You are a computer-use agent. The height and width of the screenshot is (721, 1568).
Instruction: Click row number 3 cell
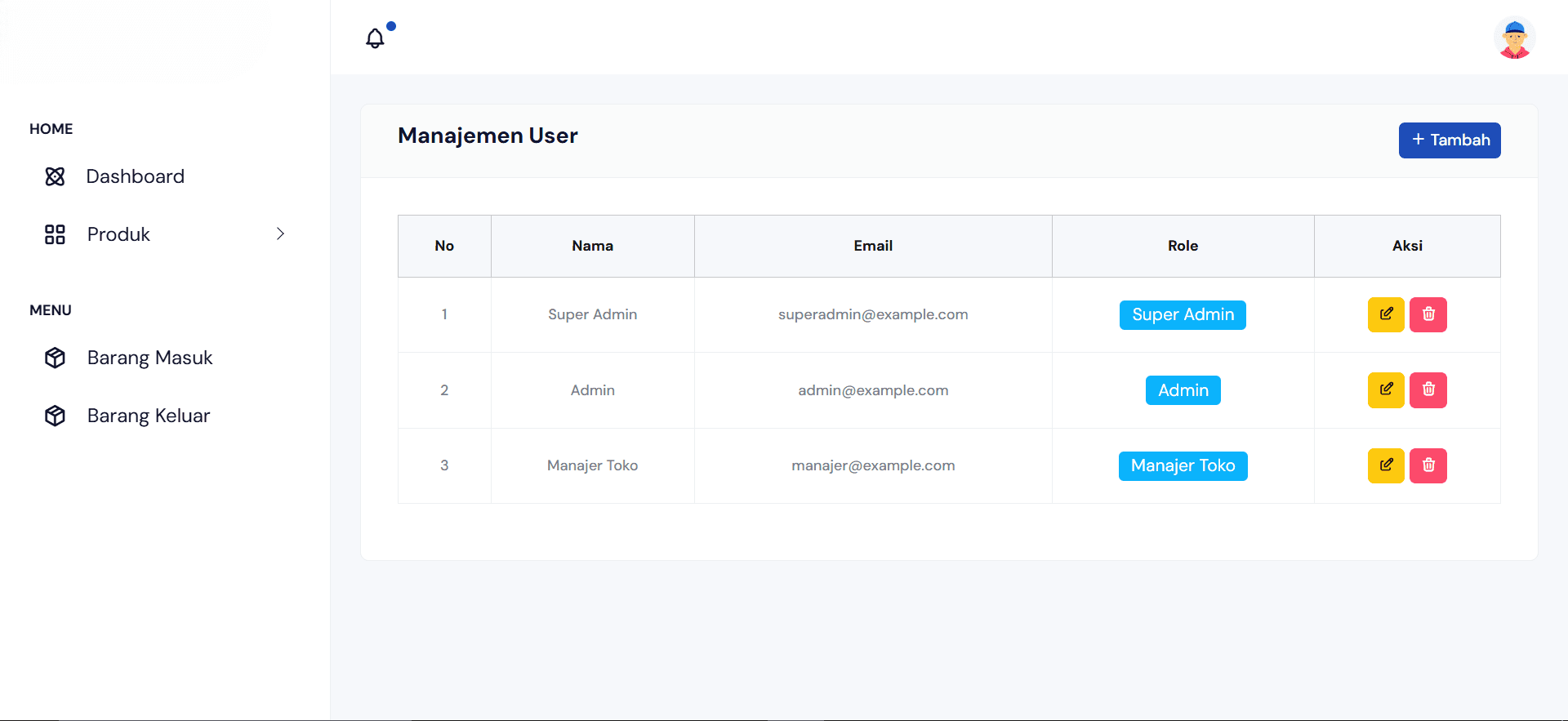tap(444, 465)
